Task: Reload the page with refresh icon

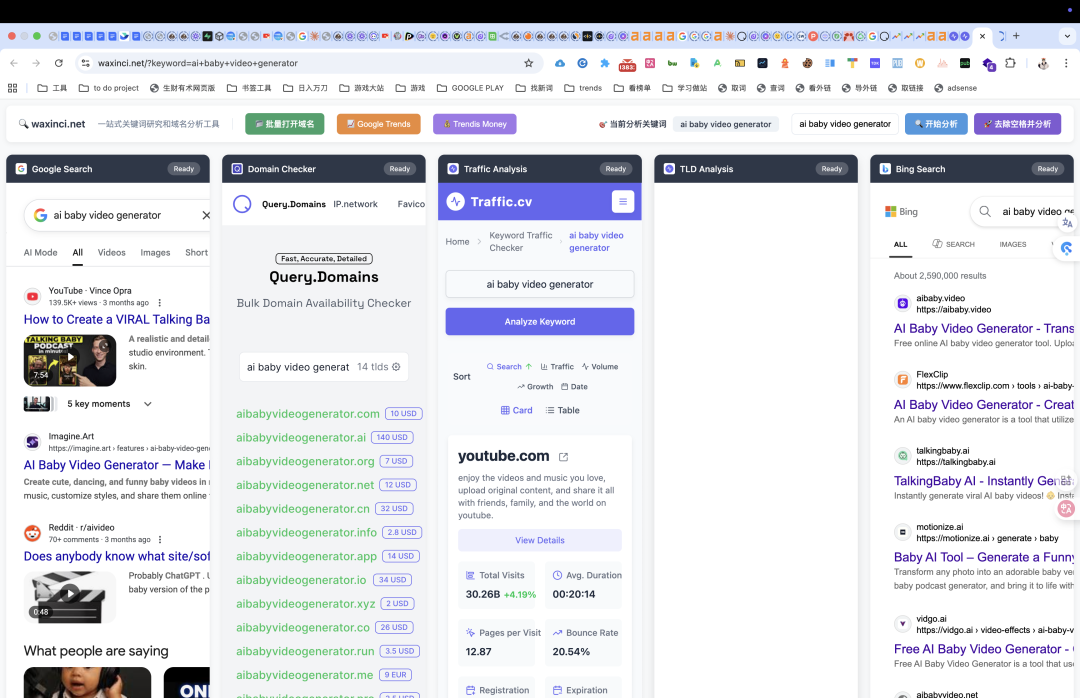Action: tap(59, 63)
